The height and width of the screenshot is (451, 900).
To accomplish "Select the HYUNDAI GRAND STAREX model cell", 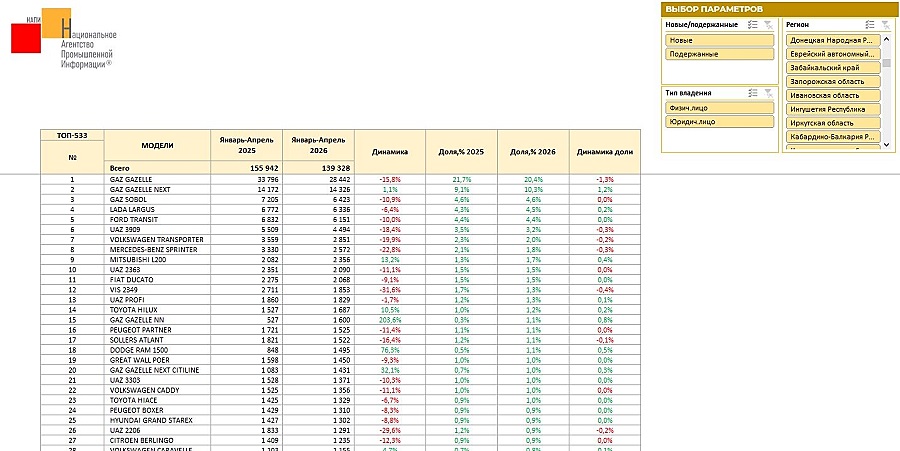I will click(157, 420).
